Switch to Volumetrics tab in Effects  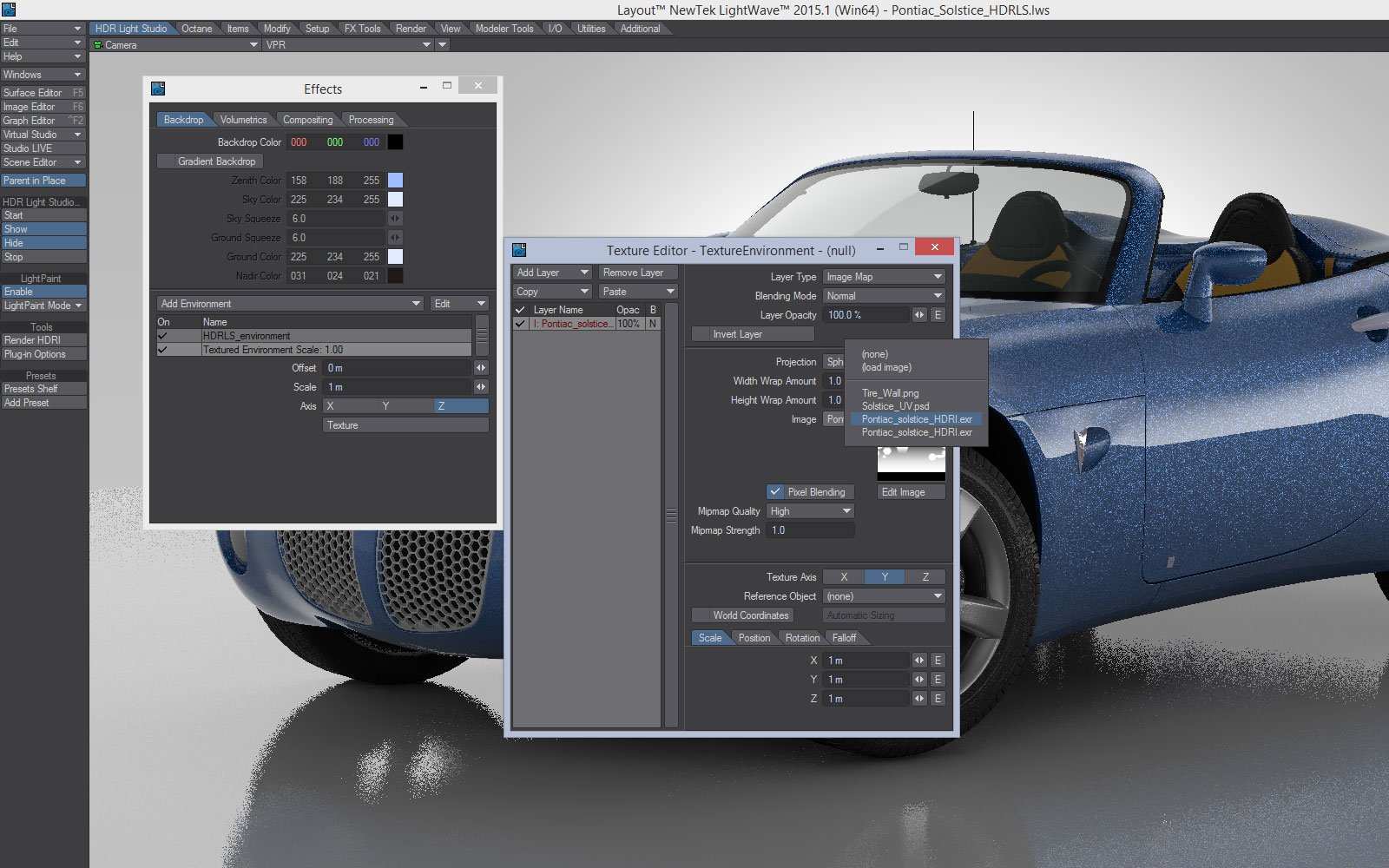coord(244,120)
